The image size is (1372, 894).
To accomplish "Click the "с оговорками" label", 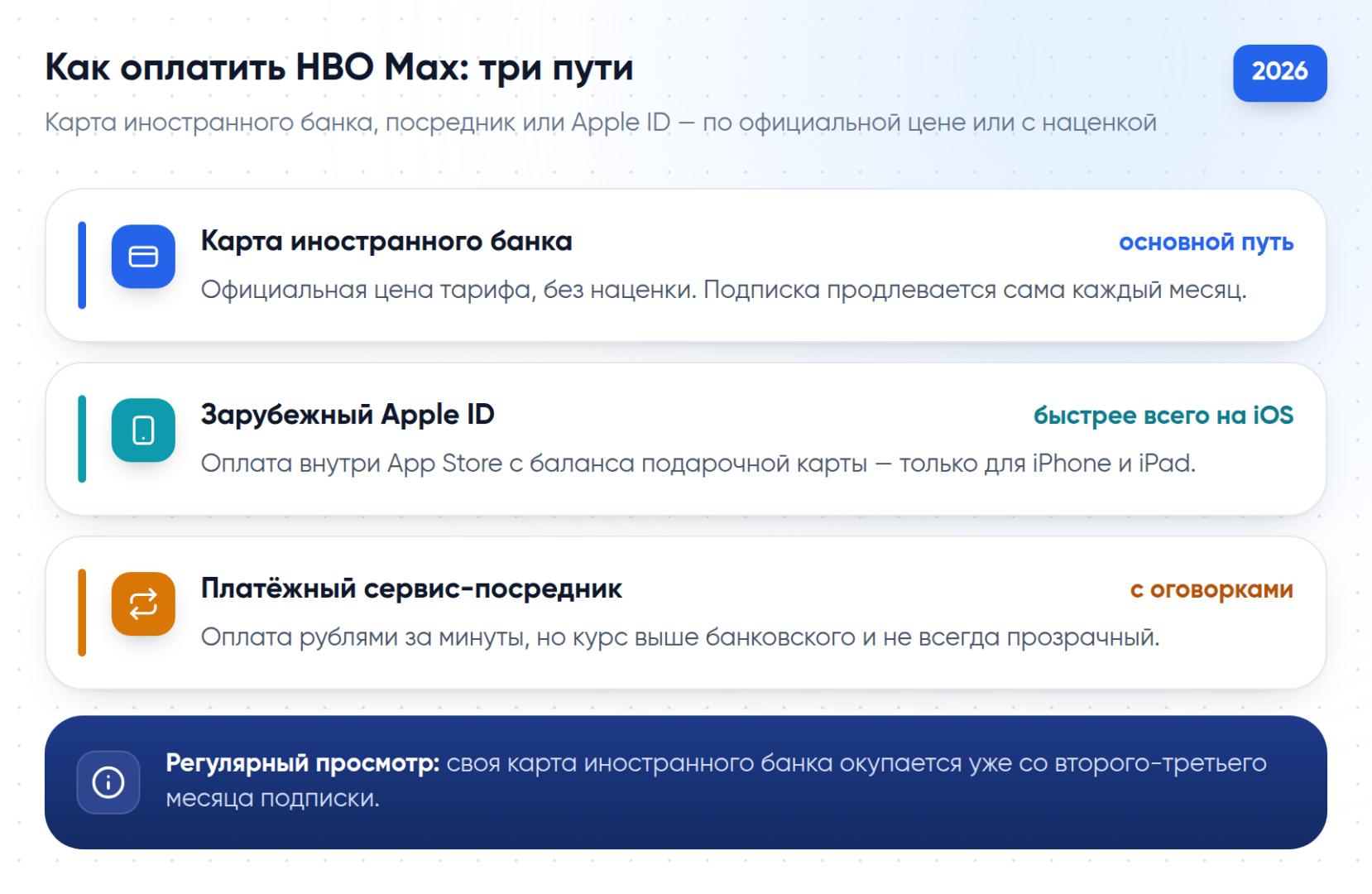I will coord(1211,589).
